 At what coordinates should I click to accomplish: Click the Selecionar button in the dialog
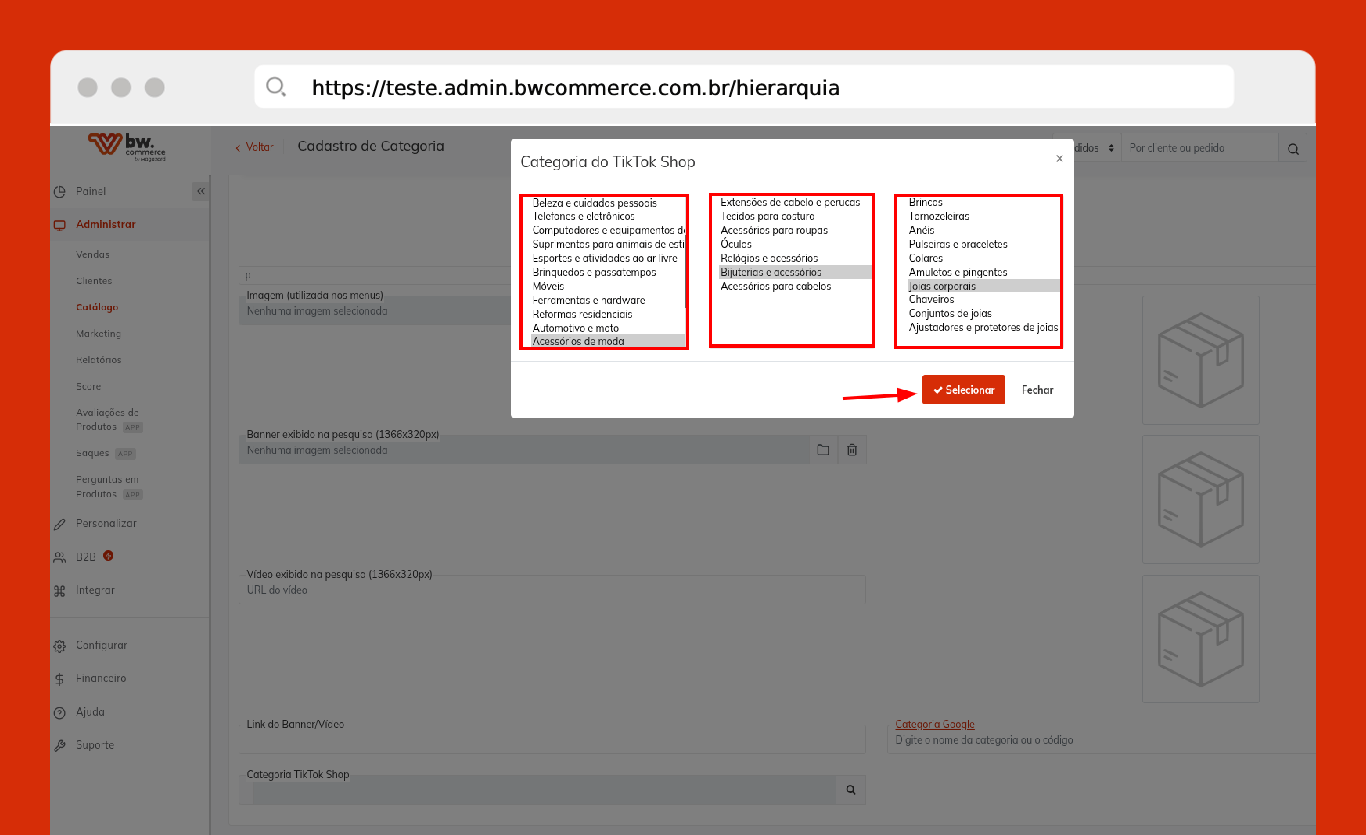[963, 390]
